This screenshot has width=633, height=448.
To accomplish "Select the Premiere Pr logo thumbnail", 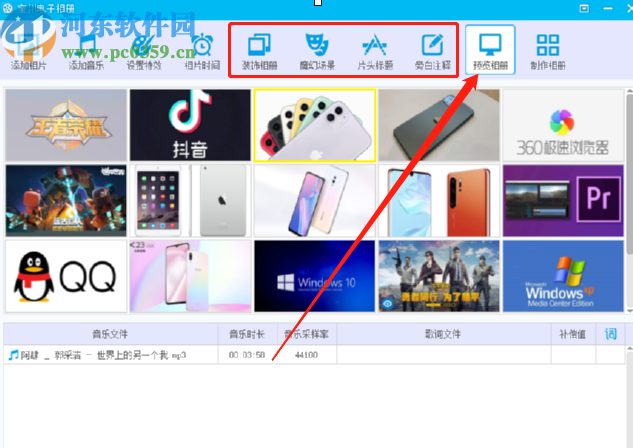I will pos(563,201).
